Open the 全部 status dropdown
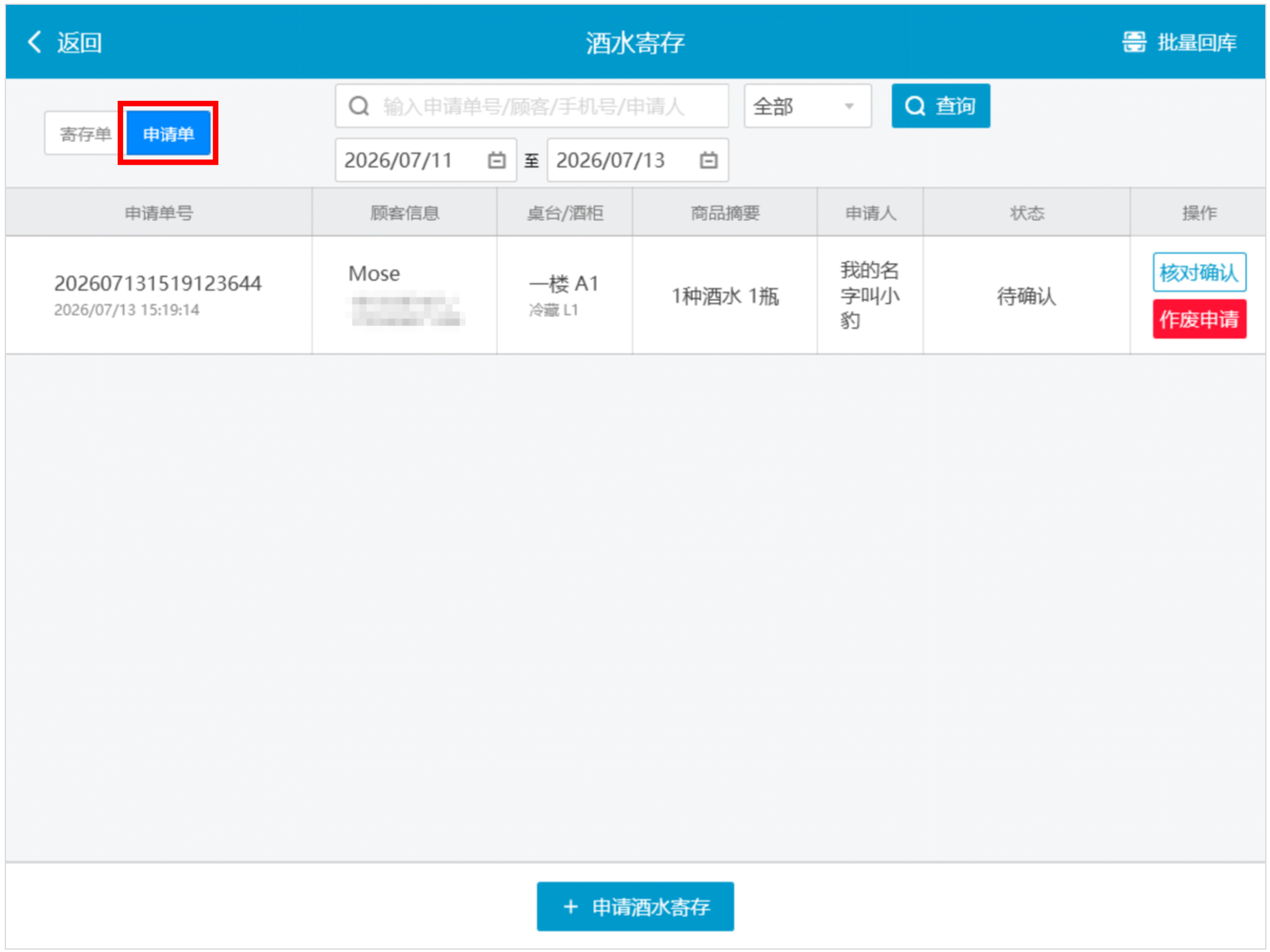 tap(807, 106)
